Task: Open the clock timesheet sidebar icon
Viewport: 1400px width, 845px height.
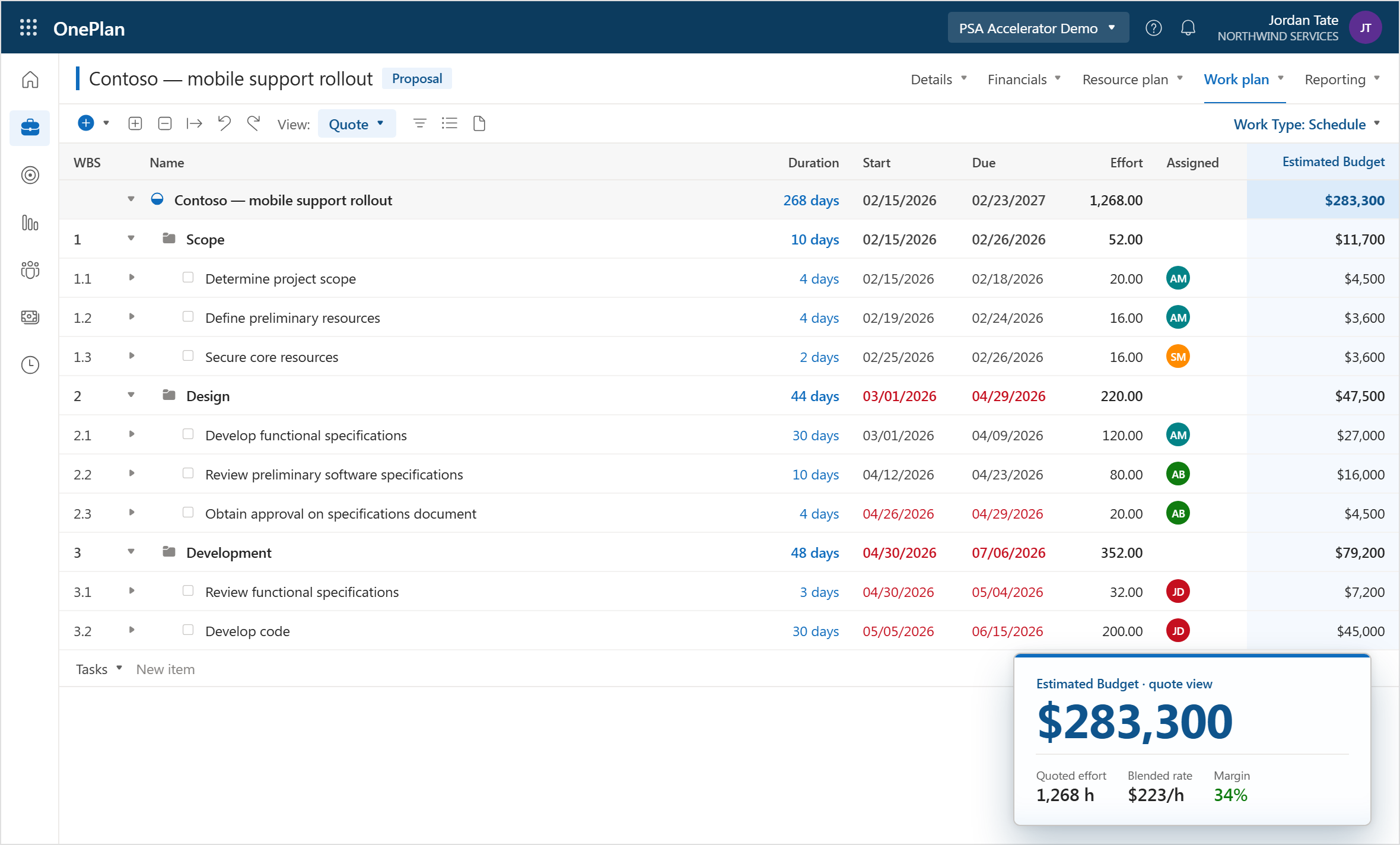Action: pyautogui.click(x=30, y=364)
